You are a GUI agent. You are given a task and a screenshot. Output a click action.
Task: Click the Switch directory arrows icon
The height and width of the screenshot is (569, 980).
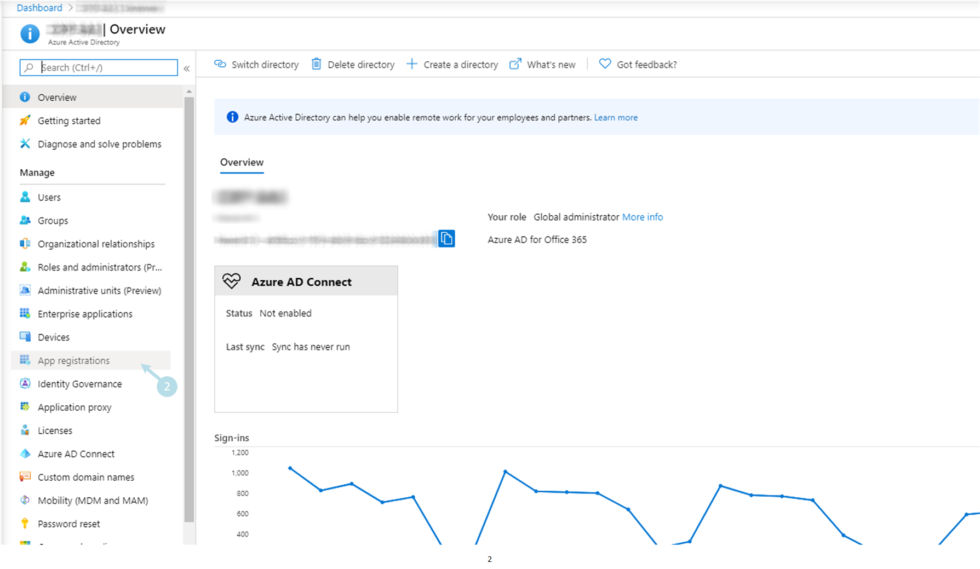click(220, 64)
